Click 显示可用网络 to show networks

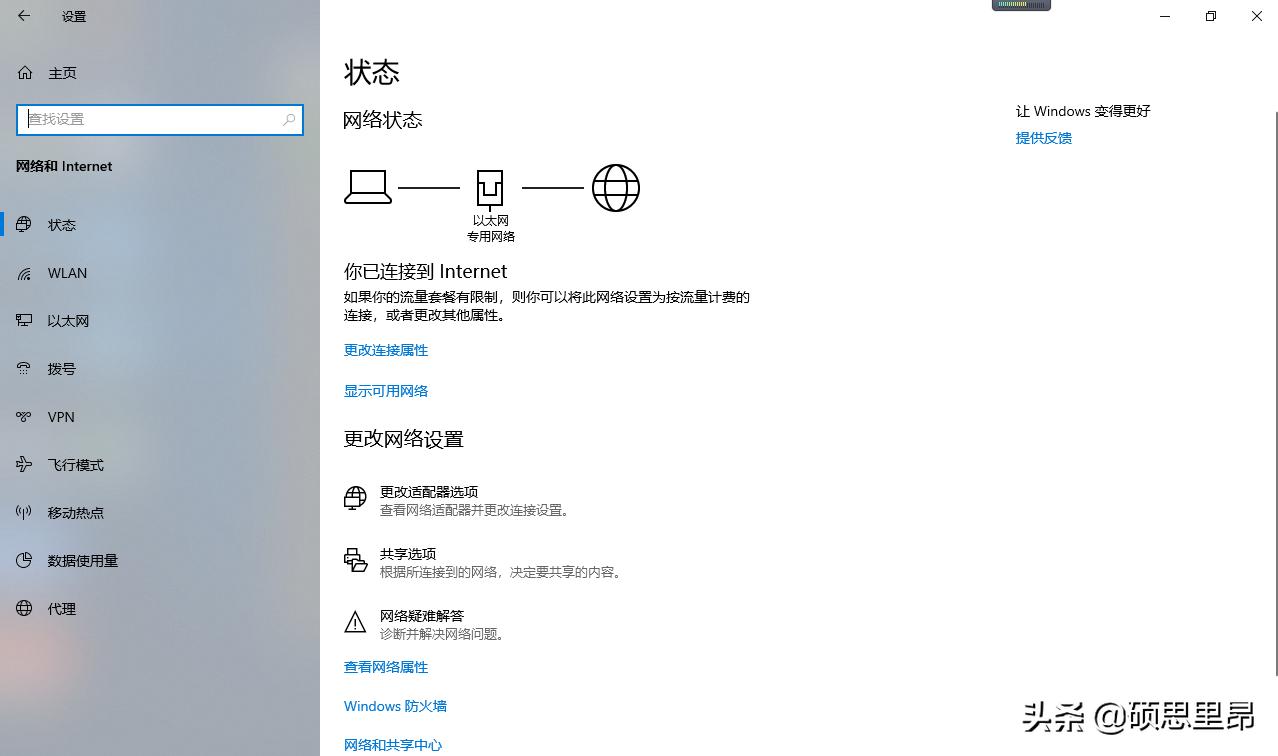pyautogui.click(x=385, y=391)
